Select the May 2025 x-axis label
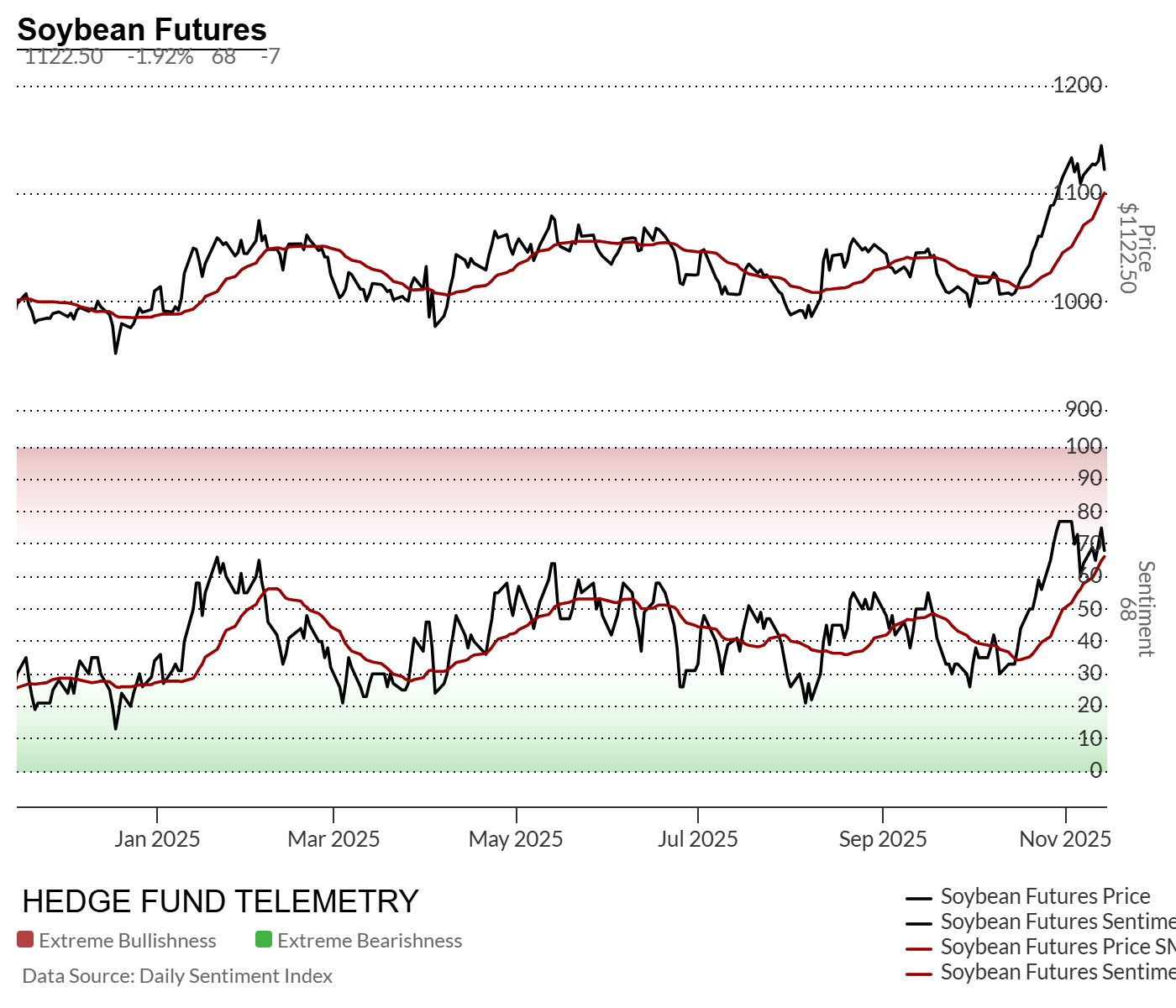This screenshot has height=1008, width=1176. coord(516,839)
